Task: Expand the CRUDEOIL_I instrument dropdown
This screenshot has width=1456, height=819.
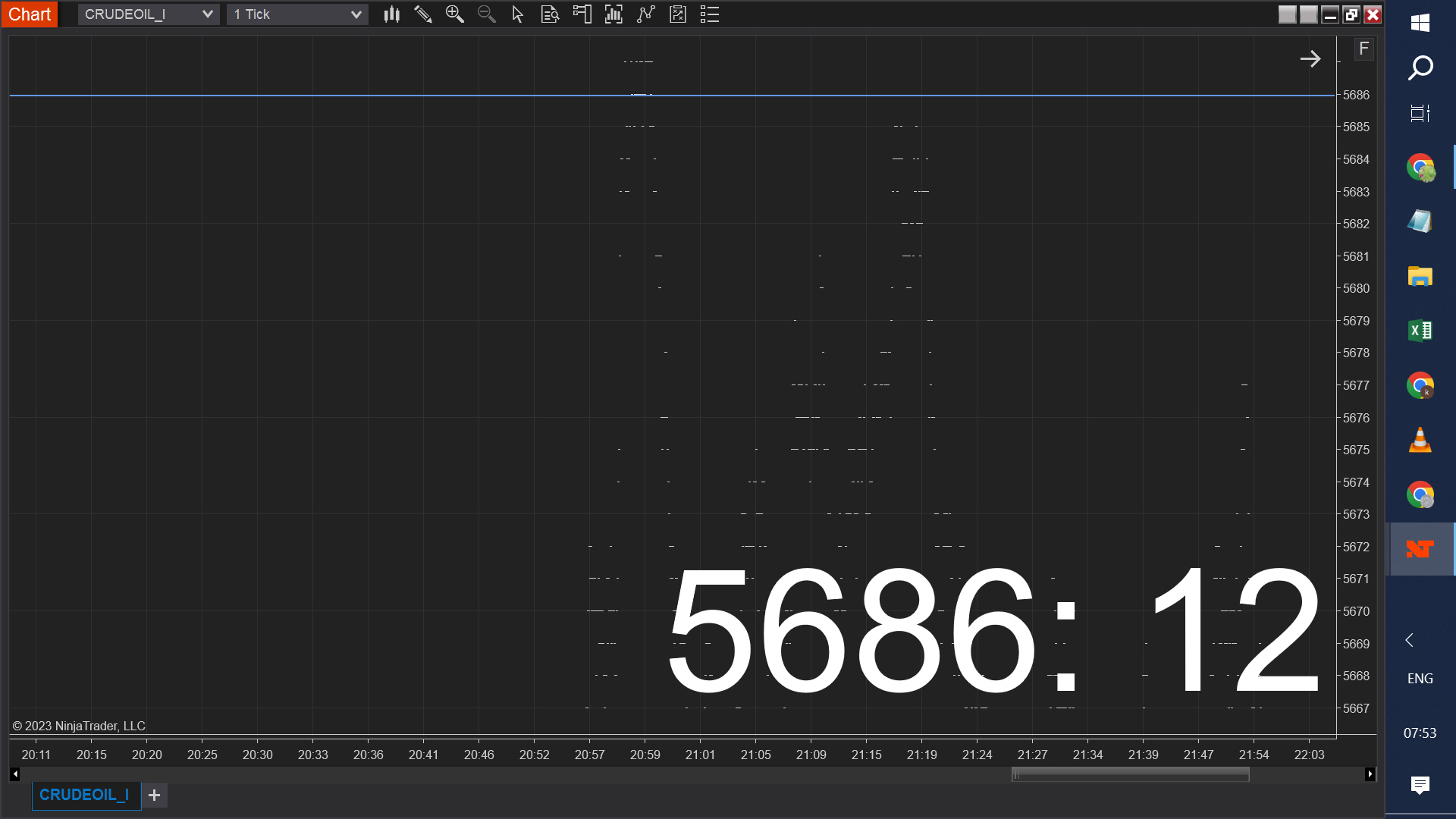Action: click(x=207, y=14)
